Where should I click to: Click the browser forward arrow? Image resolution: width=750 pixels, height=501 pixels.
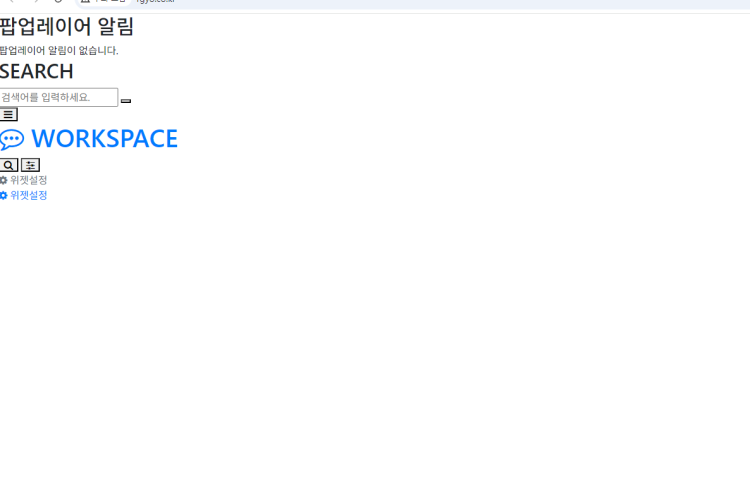click(x=35, y=1)
